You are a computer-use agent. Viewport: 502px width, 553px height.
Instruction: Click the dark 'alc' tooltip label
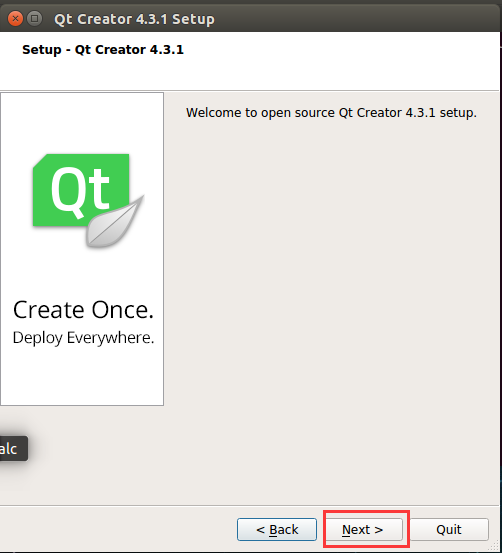point(13,449)
